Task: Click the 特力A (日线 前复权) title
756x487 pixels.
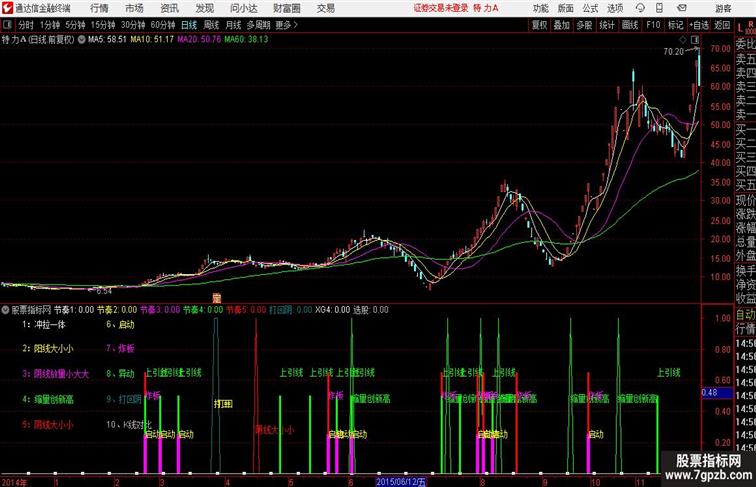Action: [38, 40]
